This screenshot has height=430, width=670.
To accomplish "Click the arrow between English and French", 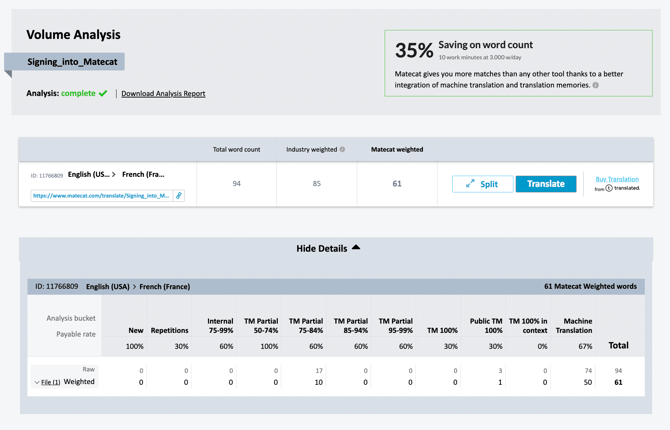I will (x=114, y=175).
